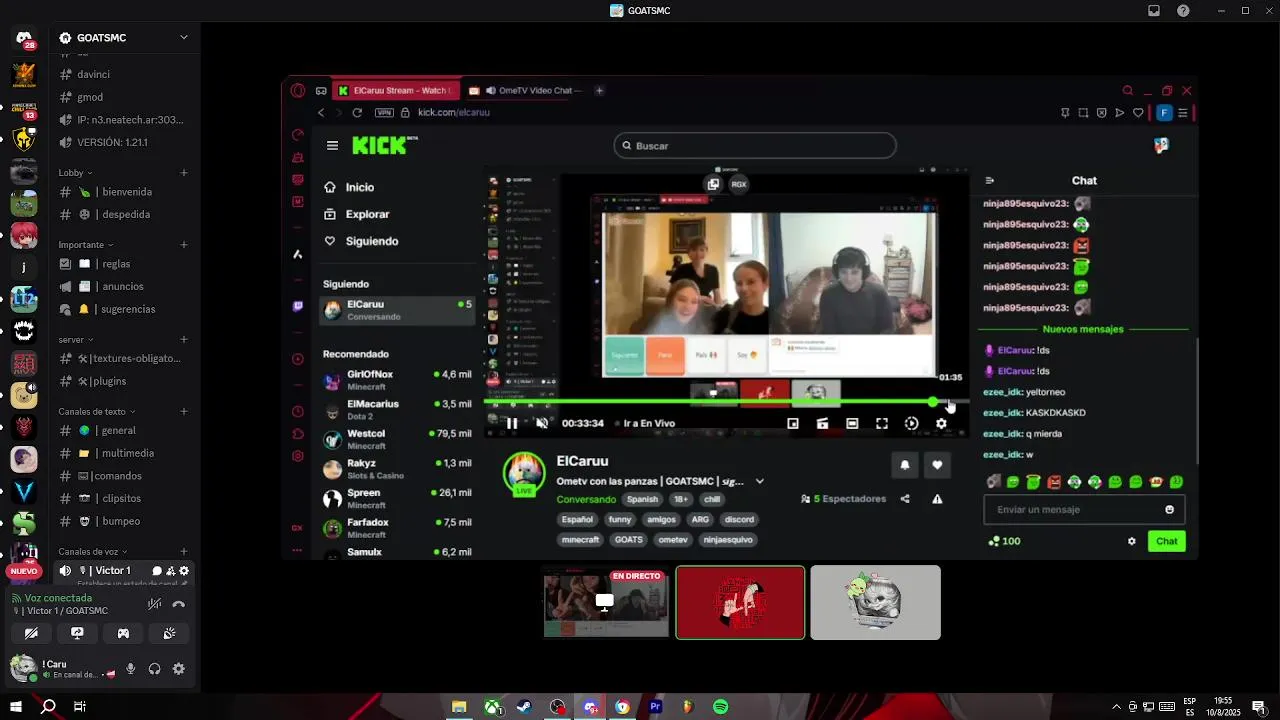Mute Discord microphone
1280x720 pixels.
click(130, 669)
